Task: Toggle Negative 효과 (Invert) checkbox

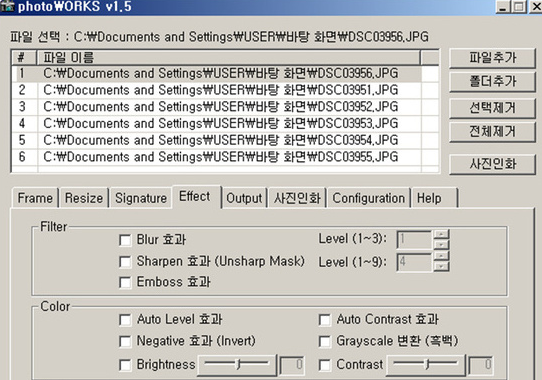Action: (125, 341)
